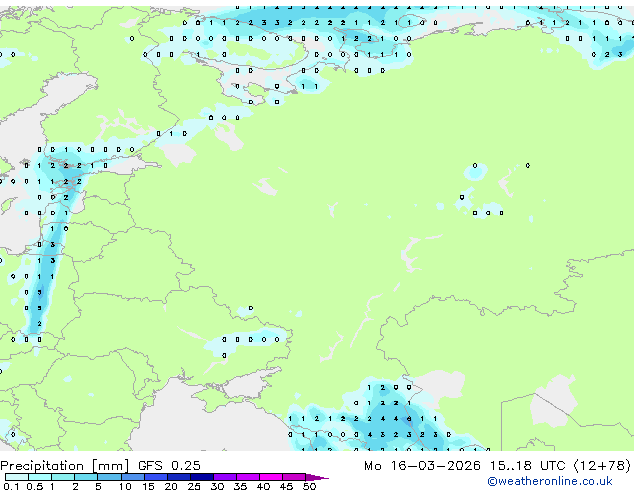Select the "35" legend scale label
The image size is (634, 490).
coord(240,486)
